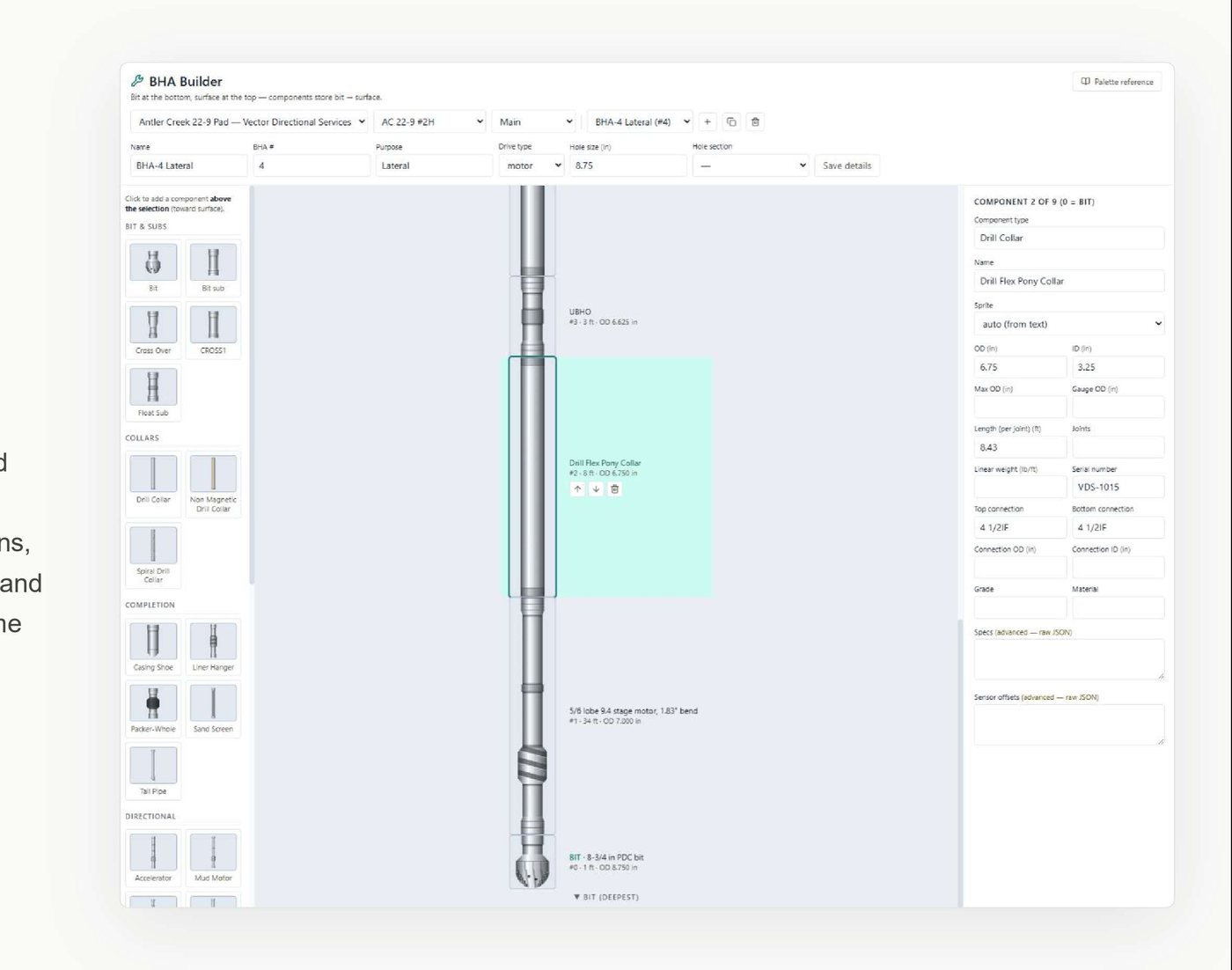
Task: Add a Spiral Drill Collar
Action: pyautogui.click(x=153, y=555)
